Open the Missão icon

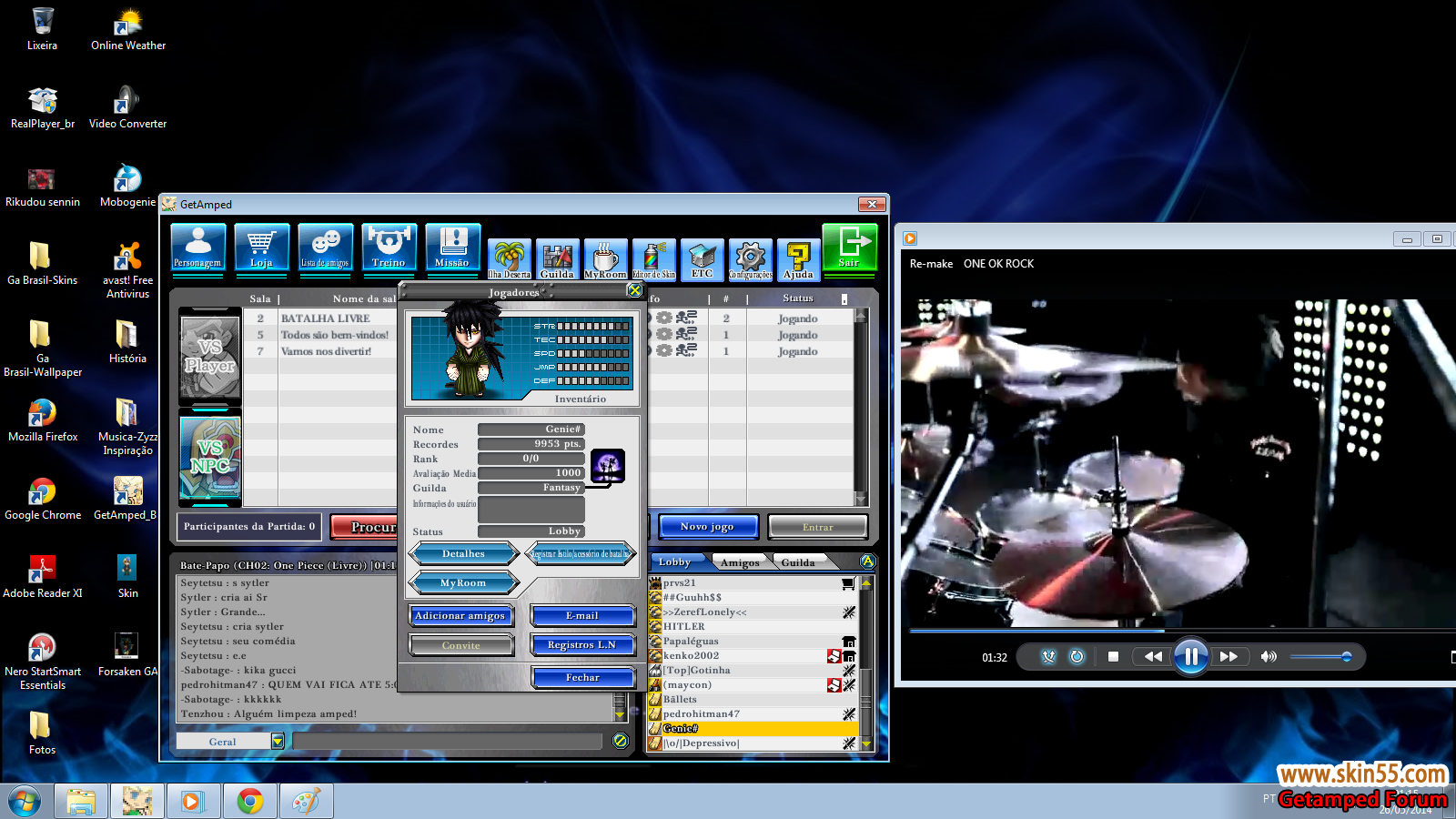452,248
